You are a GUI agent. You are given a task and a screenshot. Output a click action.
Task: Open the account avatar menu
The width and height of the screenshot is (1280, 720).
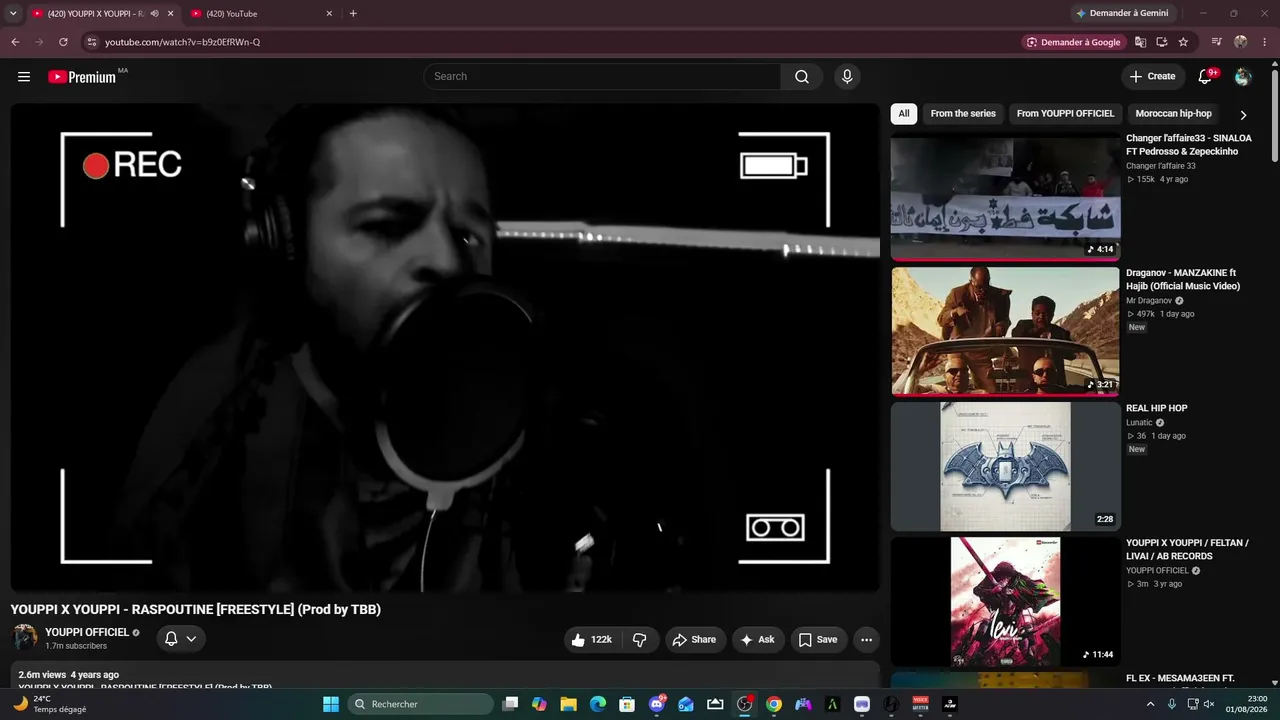coord(1243,77)
